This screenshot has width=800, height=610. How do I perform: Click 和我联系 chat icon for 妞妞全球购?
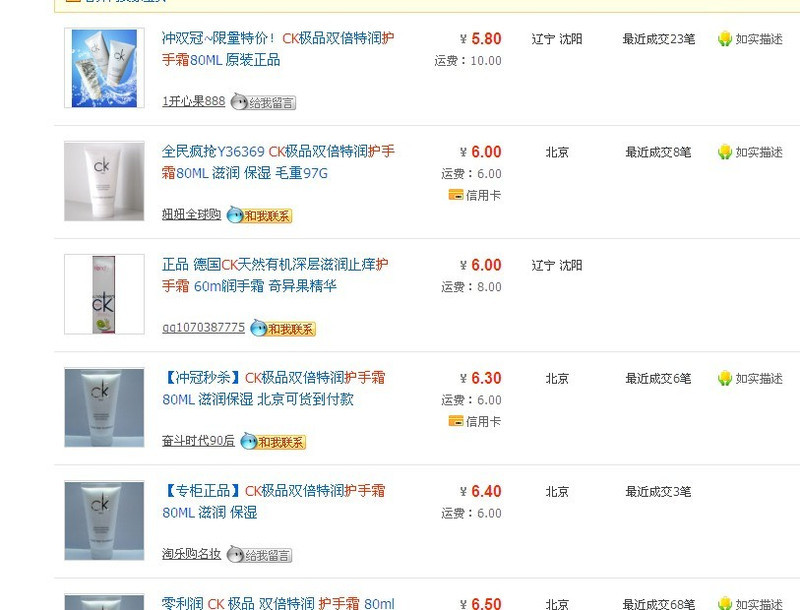tap(259, 215)
